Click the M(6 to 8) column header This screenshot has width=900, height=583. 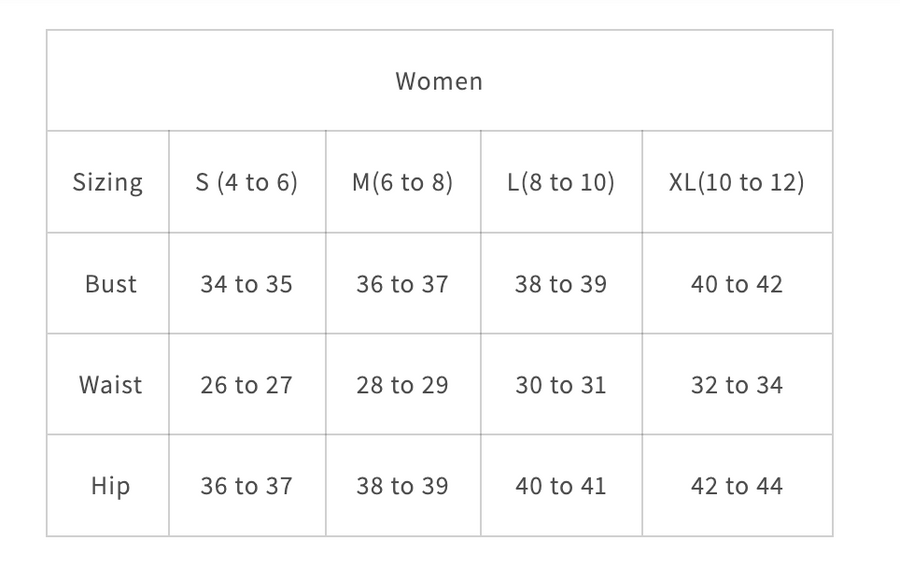[402, 182]
